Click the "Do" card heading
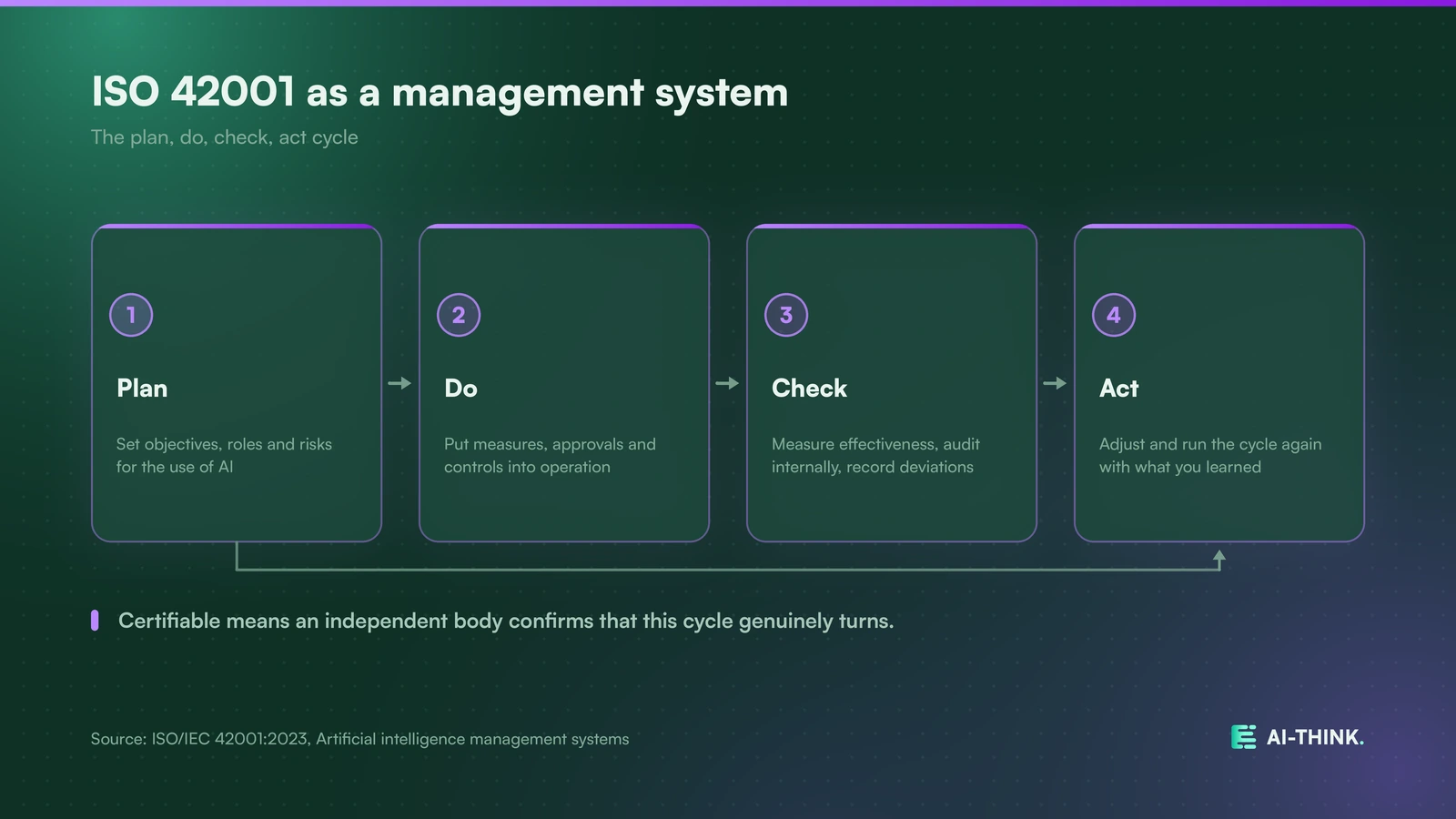 click(x=460, y=389)
